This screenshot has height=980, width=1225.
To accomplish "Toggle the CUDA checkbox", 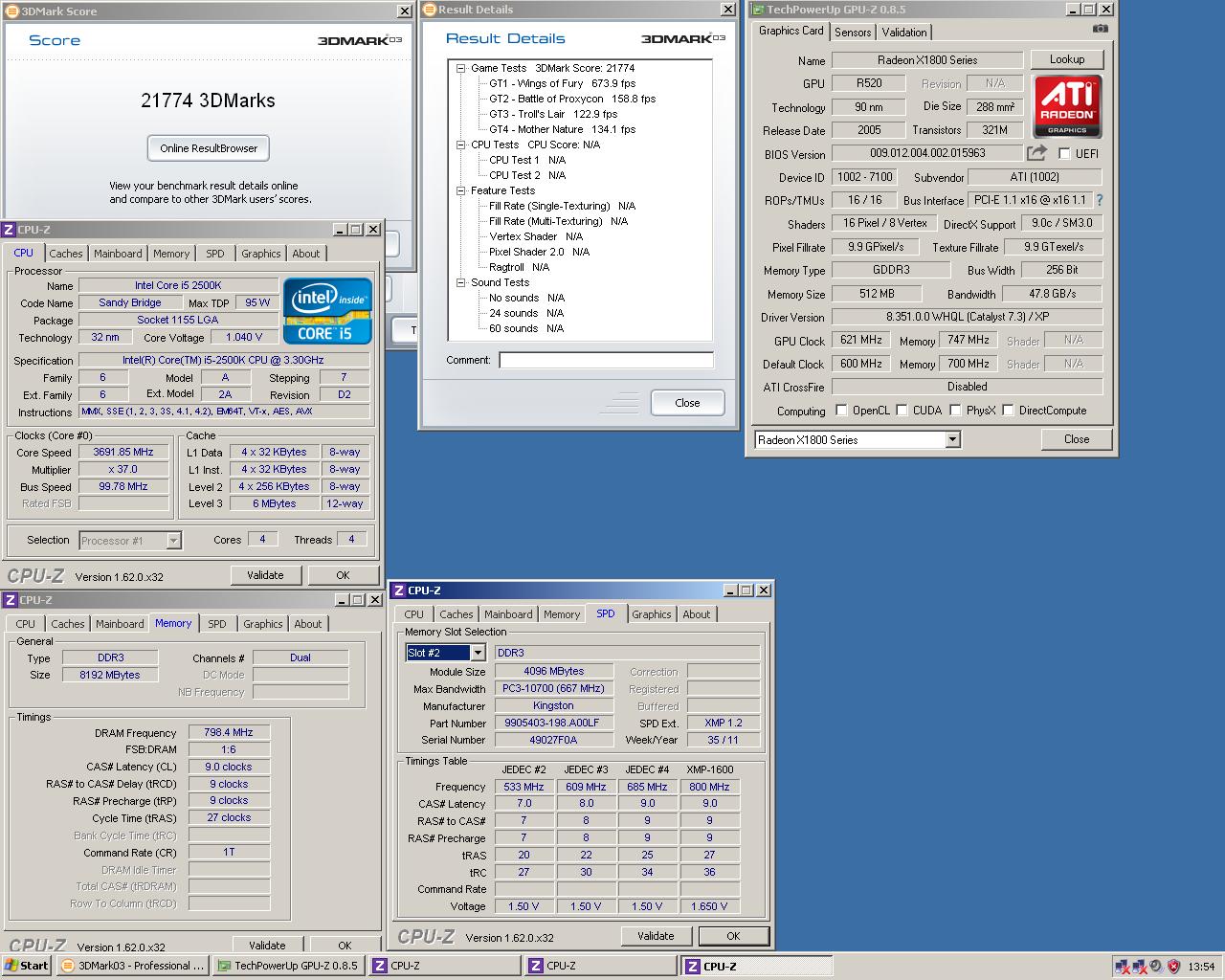I will [x=902, y=411].
